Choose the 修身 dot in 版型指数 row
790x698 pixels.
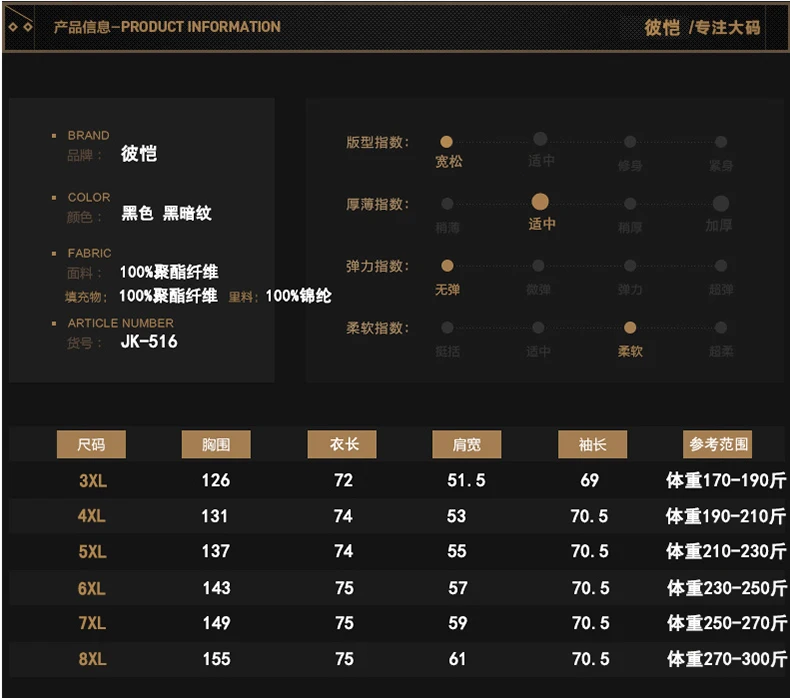630,142
